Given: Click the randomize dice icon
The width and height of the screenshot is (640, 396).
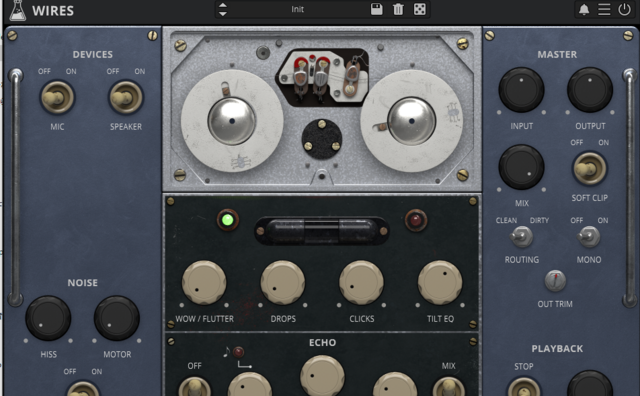Looking at the screenshot, I should click(420, 9).
